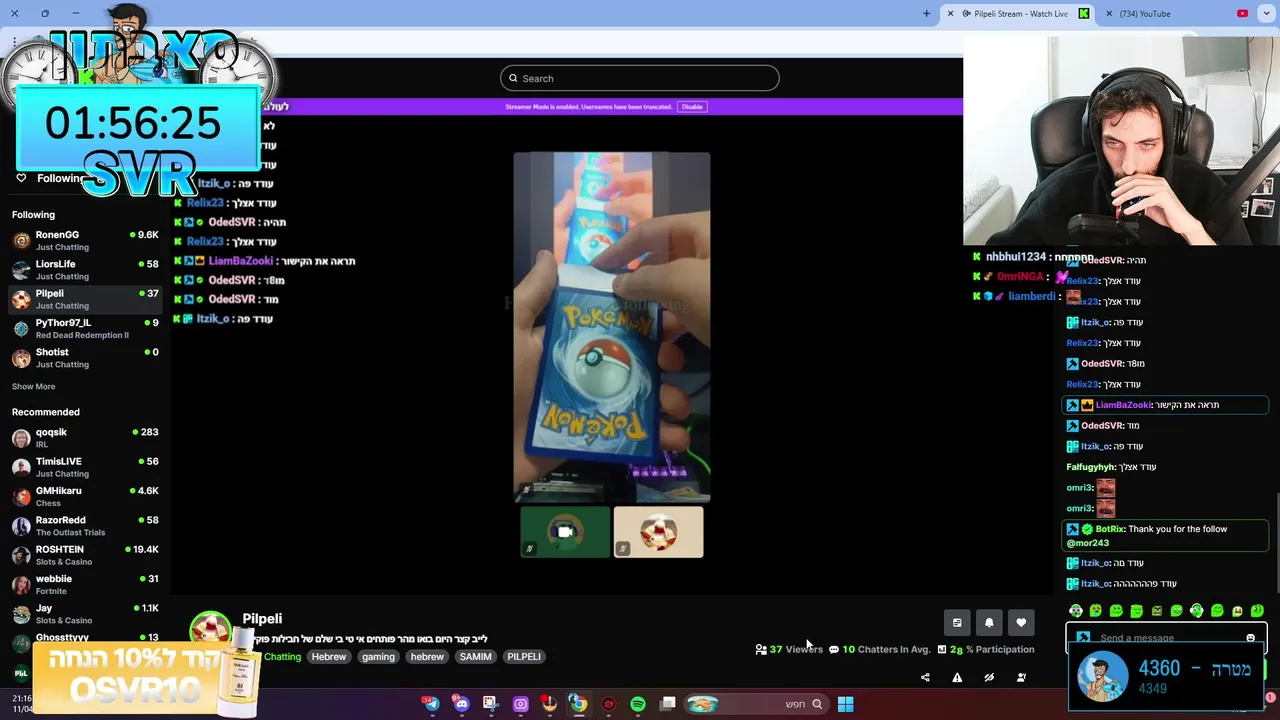Disable streamer mode in the purple banner

click(692, 106)
